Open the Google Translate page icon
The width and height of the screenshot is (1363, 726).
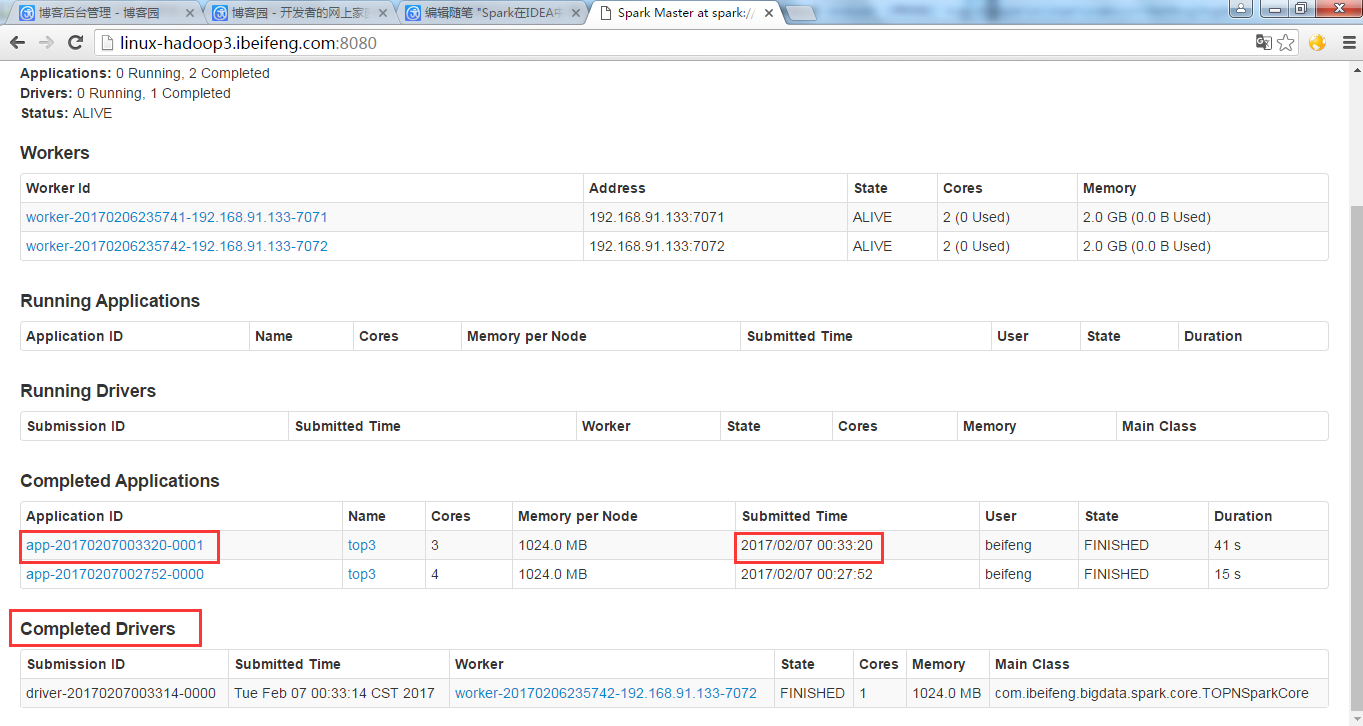pos(1264,43)
